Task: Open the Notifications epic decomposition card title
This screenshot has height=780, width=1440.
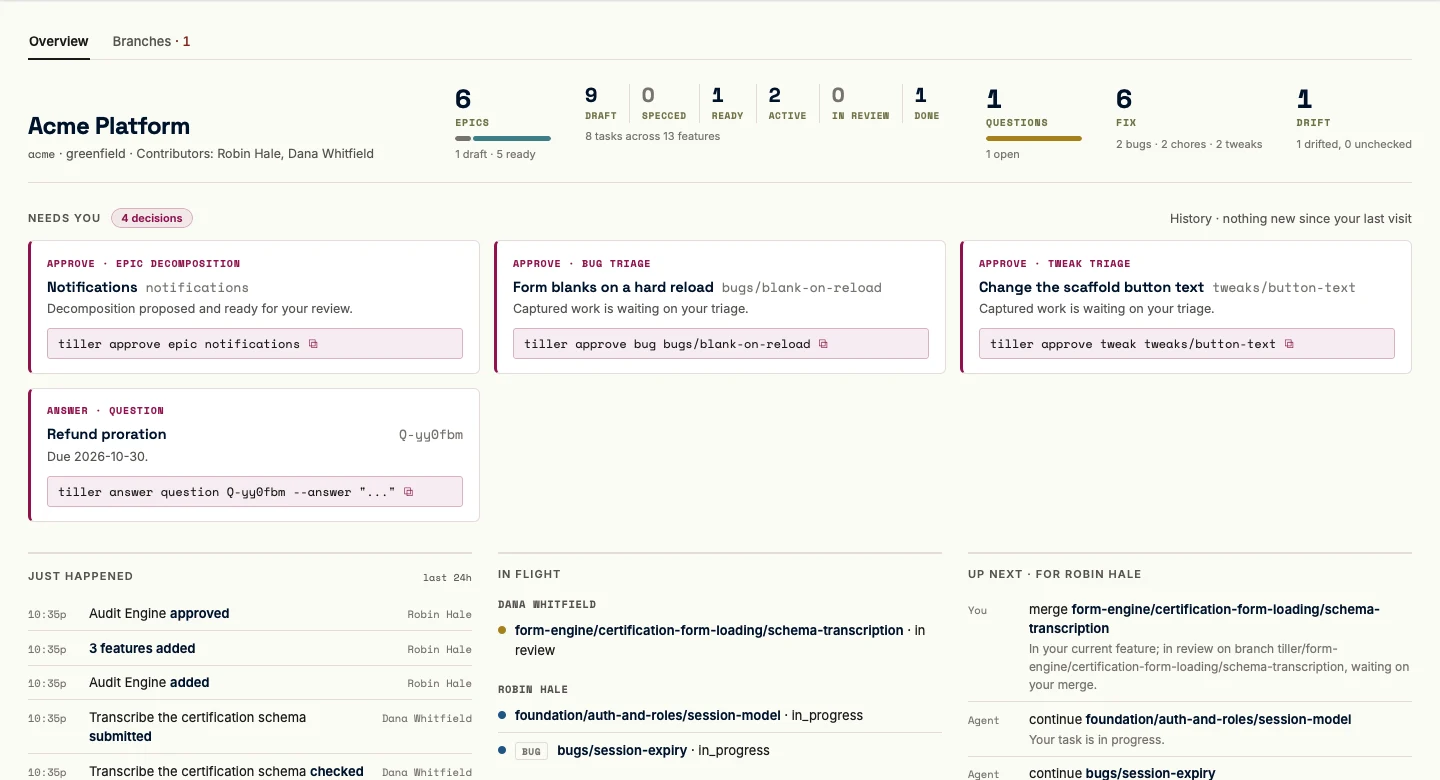Action: 92,287
